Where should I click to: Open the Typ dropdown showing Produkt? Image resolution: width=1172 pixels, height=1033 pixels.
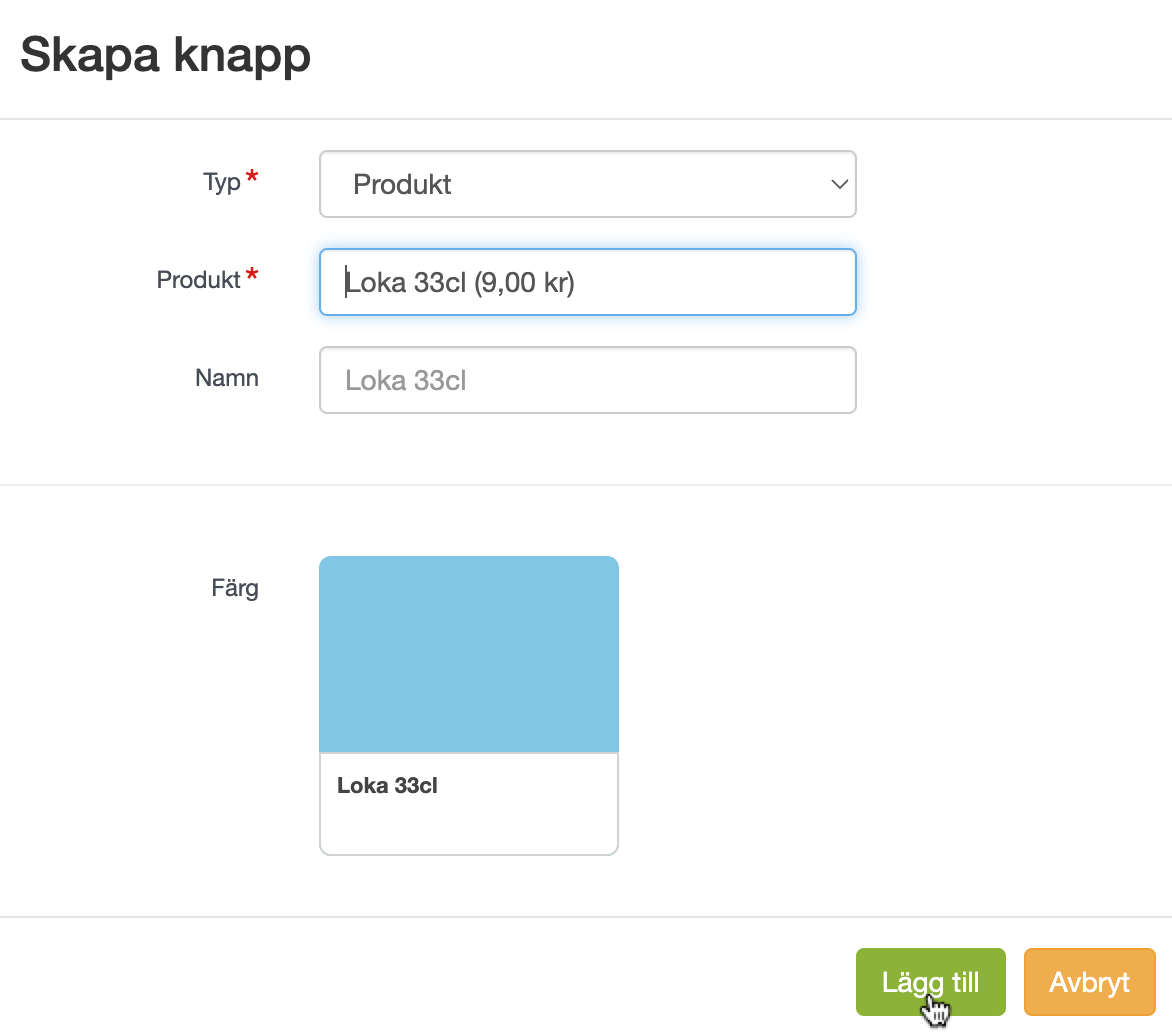pyautogui.click(x=587, y=184)
